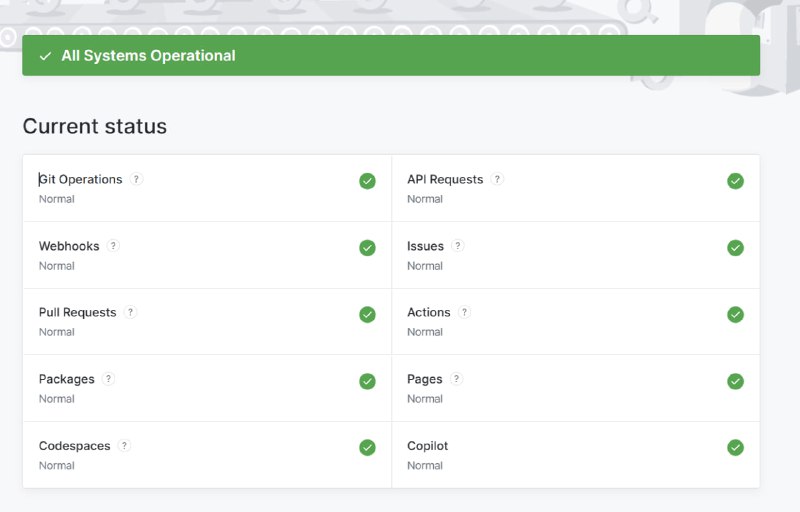The height and width of the screenshot is (512, 800).
Task: Click the green check for Git Operations
Action: coord(367,181)
